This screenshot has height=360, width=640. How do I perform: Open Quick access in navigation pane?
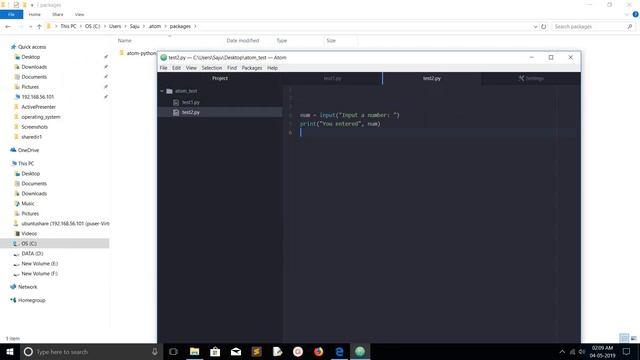pyautogui.click(x=32, y=47)
